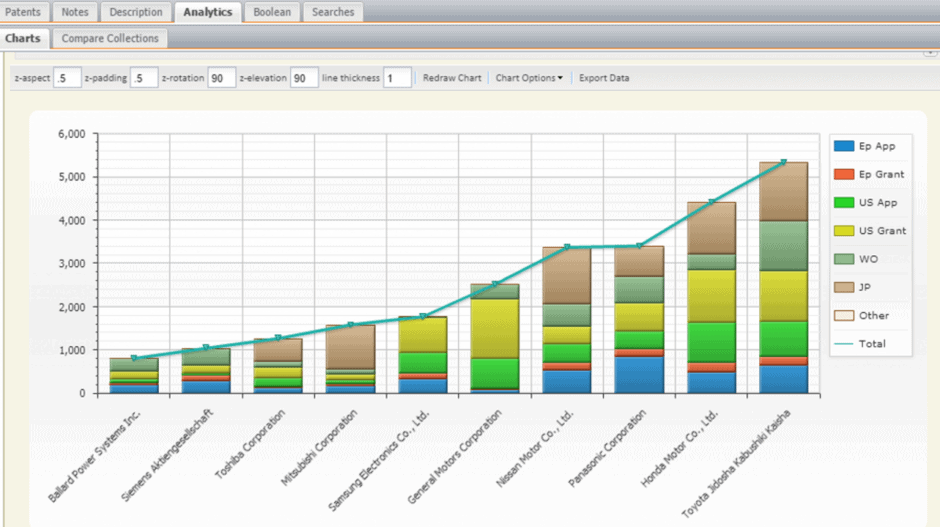This screenshot has height=527, width=940.
Task: Click the Honda Motor Co., Ltd. axis label
Action: (679, 448)
